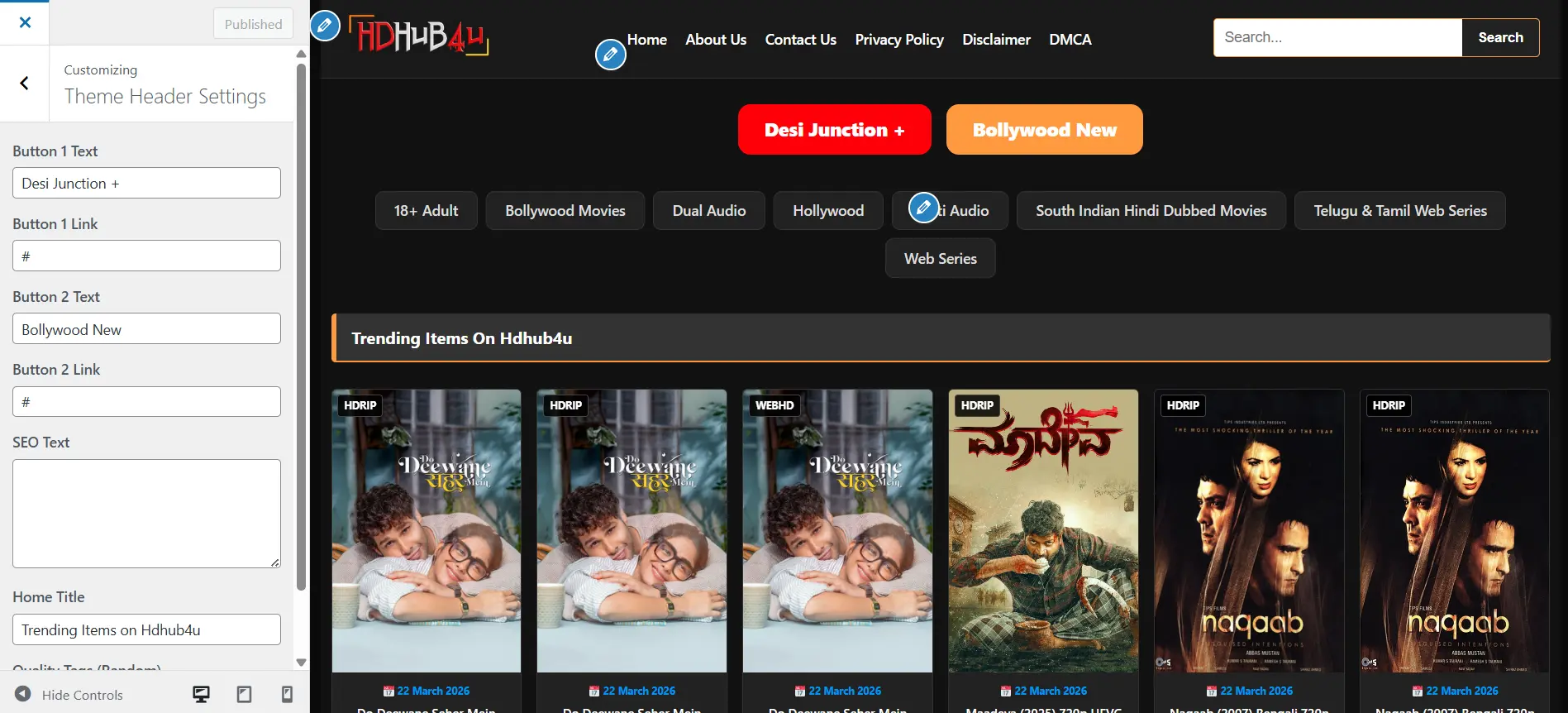
Task: Click the edit pencil icon beside the logo
Action: click(325, 26)
